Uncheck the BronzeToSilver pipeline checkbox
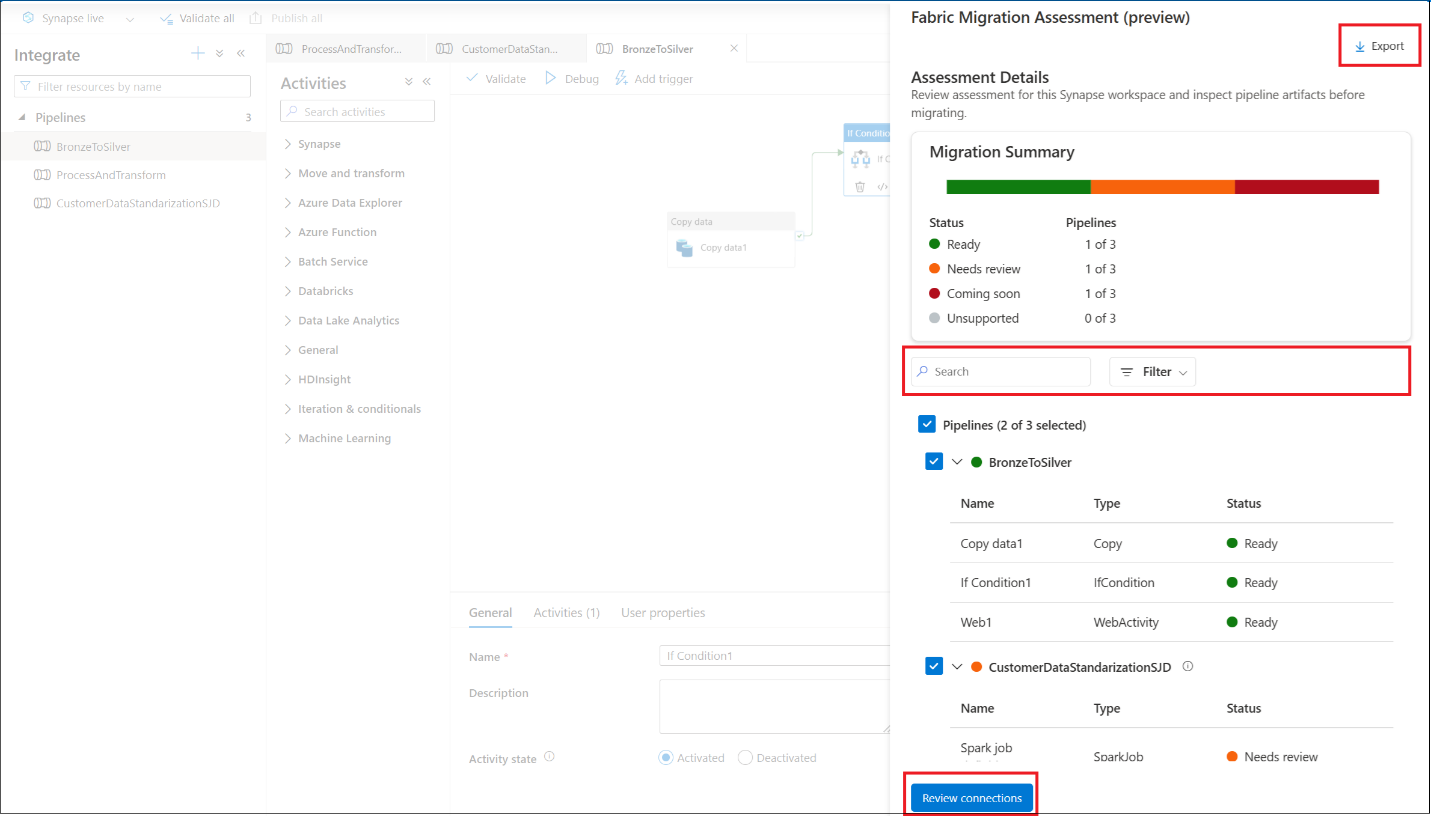 pos(934,461)
